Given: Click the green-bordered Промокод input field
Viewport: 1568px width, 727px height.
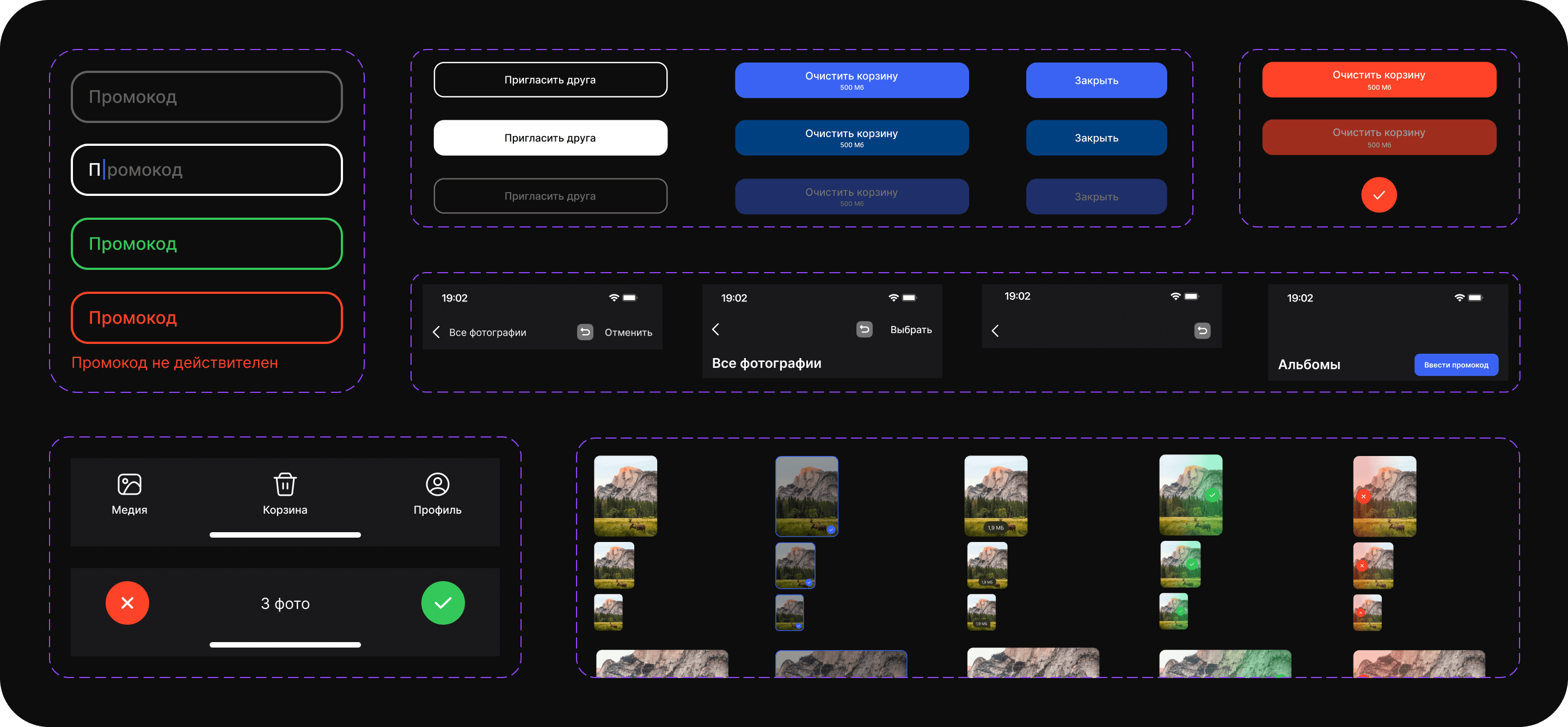Looking at the screenshot, I should tap(207, 244).
